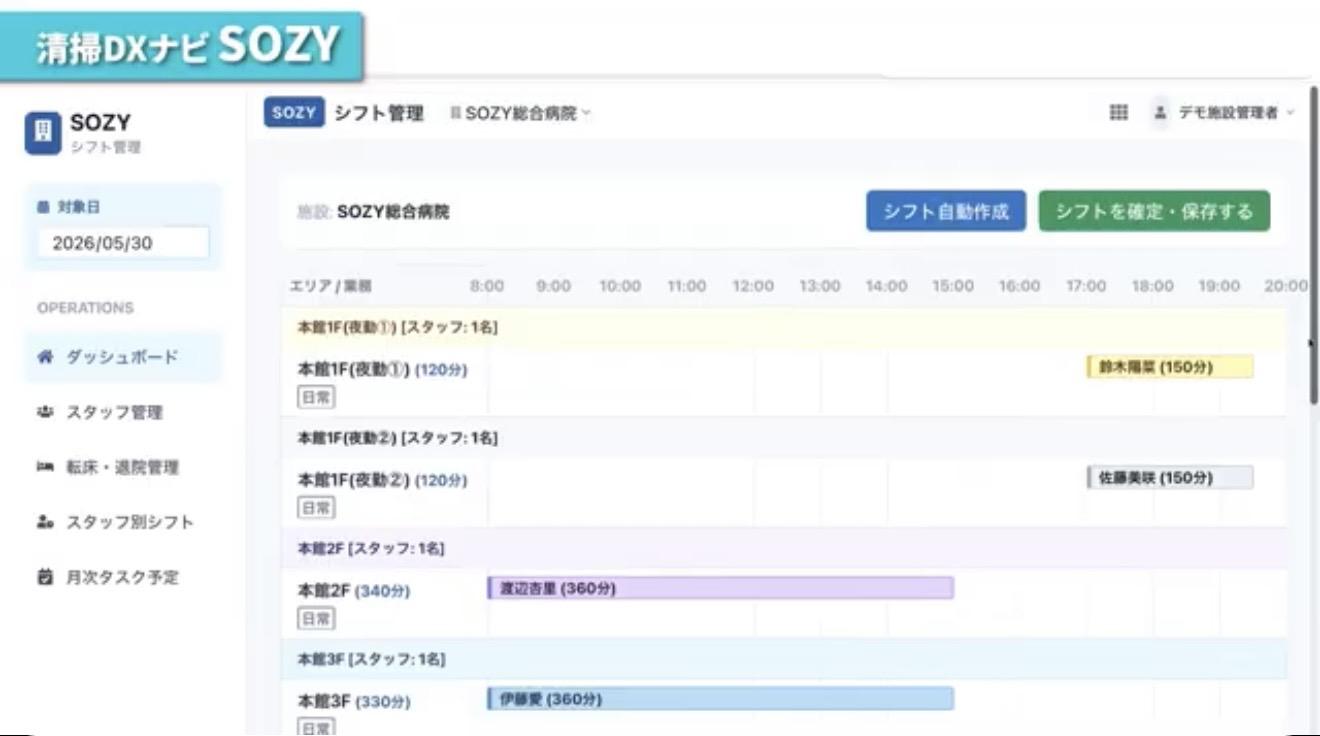1320x736 pixels.
Task: Click the シフト自動作成 button
Action: coord(946,211)
